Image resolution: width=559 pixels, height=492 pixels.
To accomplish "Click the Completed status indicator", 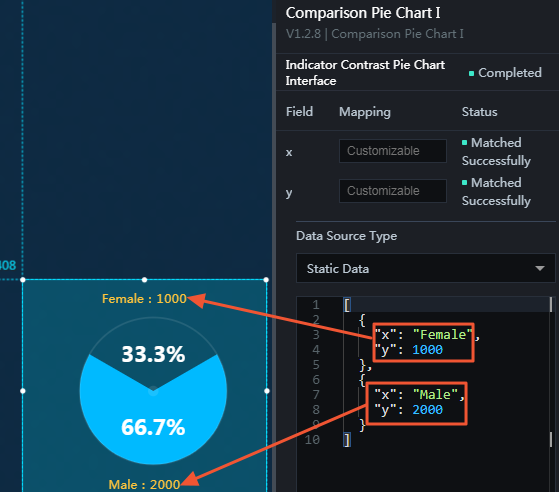I will coord(505,73).
